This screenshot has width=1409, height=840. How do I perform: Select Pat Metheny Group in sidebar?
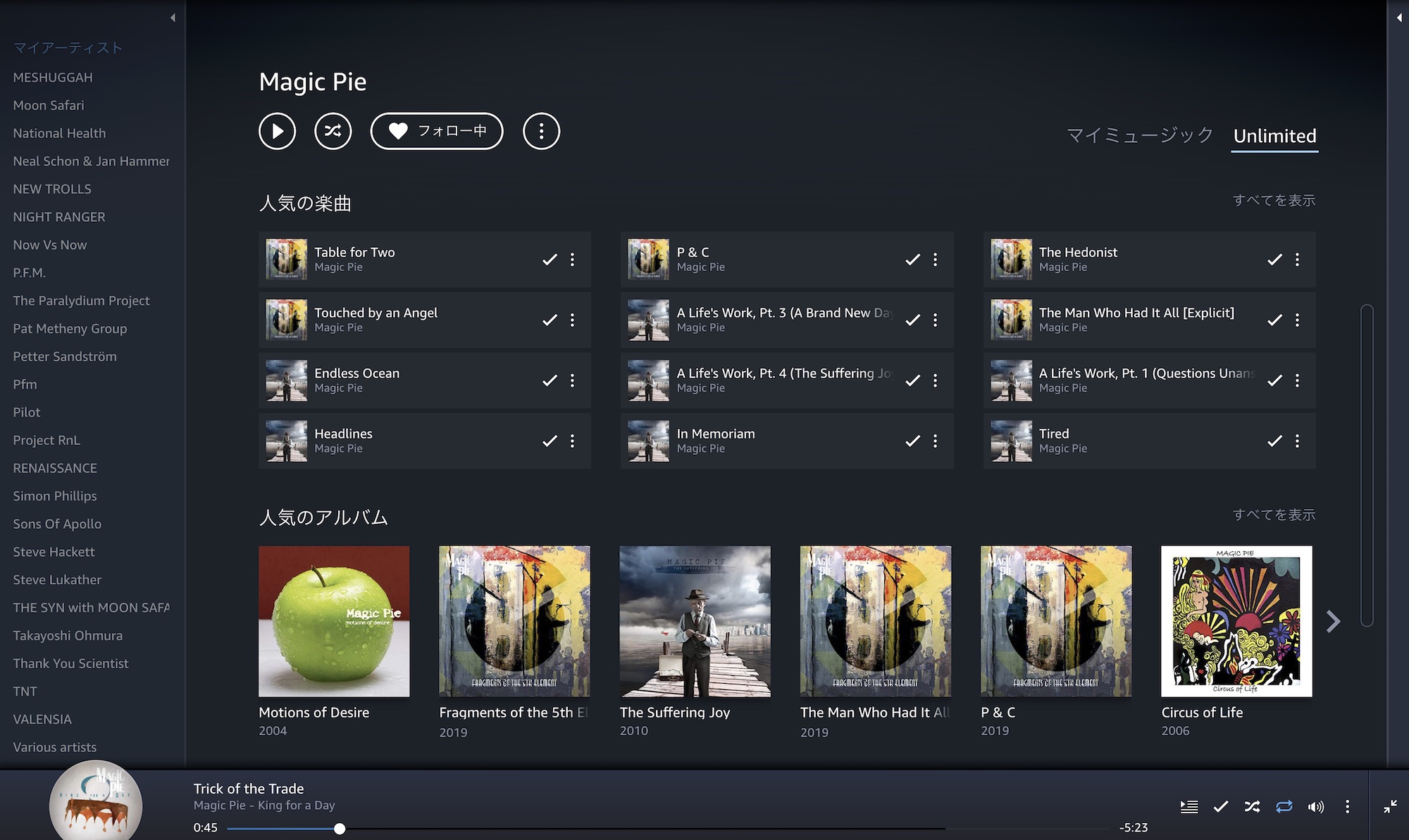click(x=70, y=329)
